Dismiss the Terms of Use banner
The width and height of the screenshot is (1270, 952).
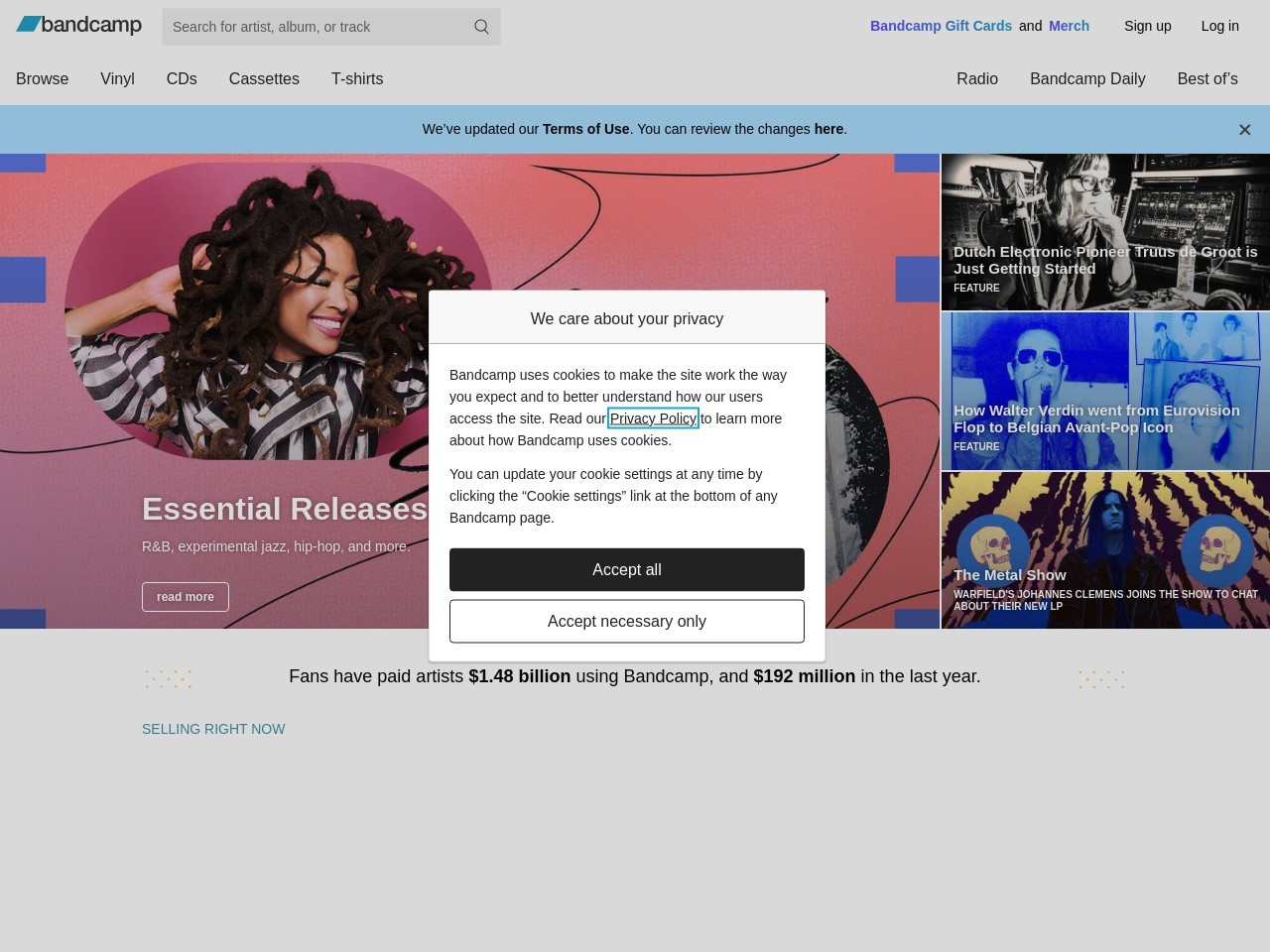pos(1244,130)
